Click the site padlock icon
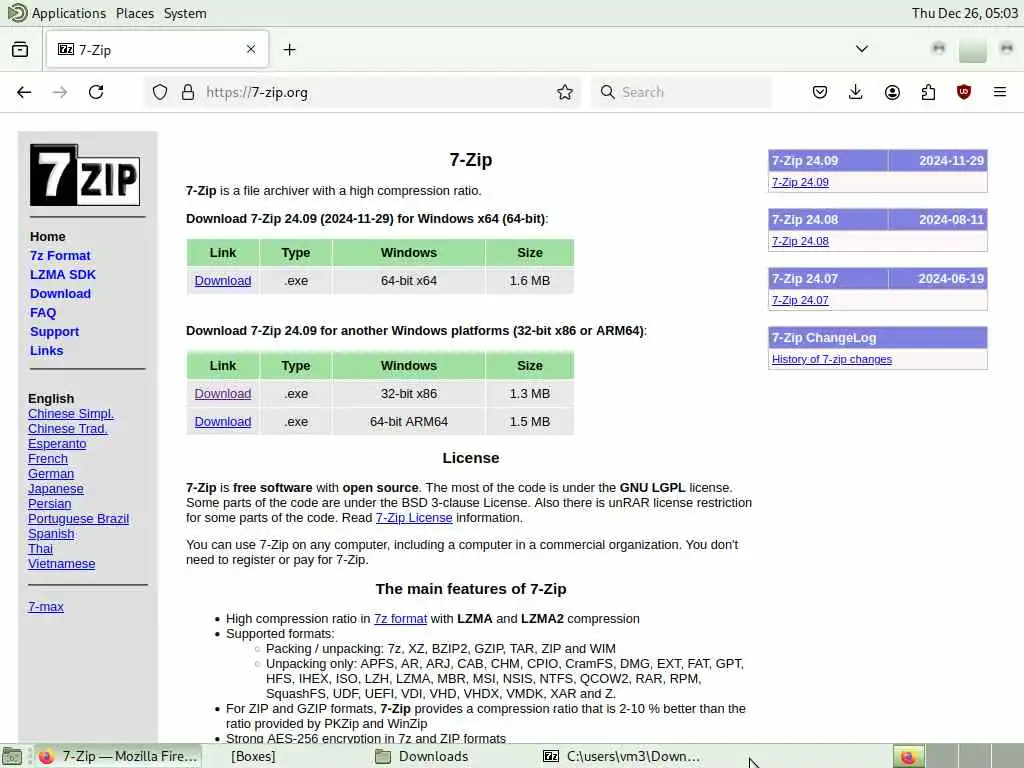The height and width of the screenshot is (768, 1024). [x=188, y=92]
